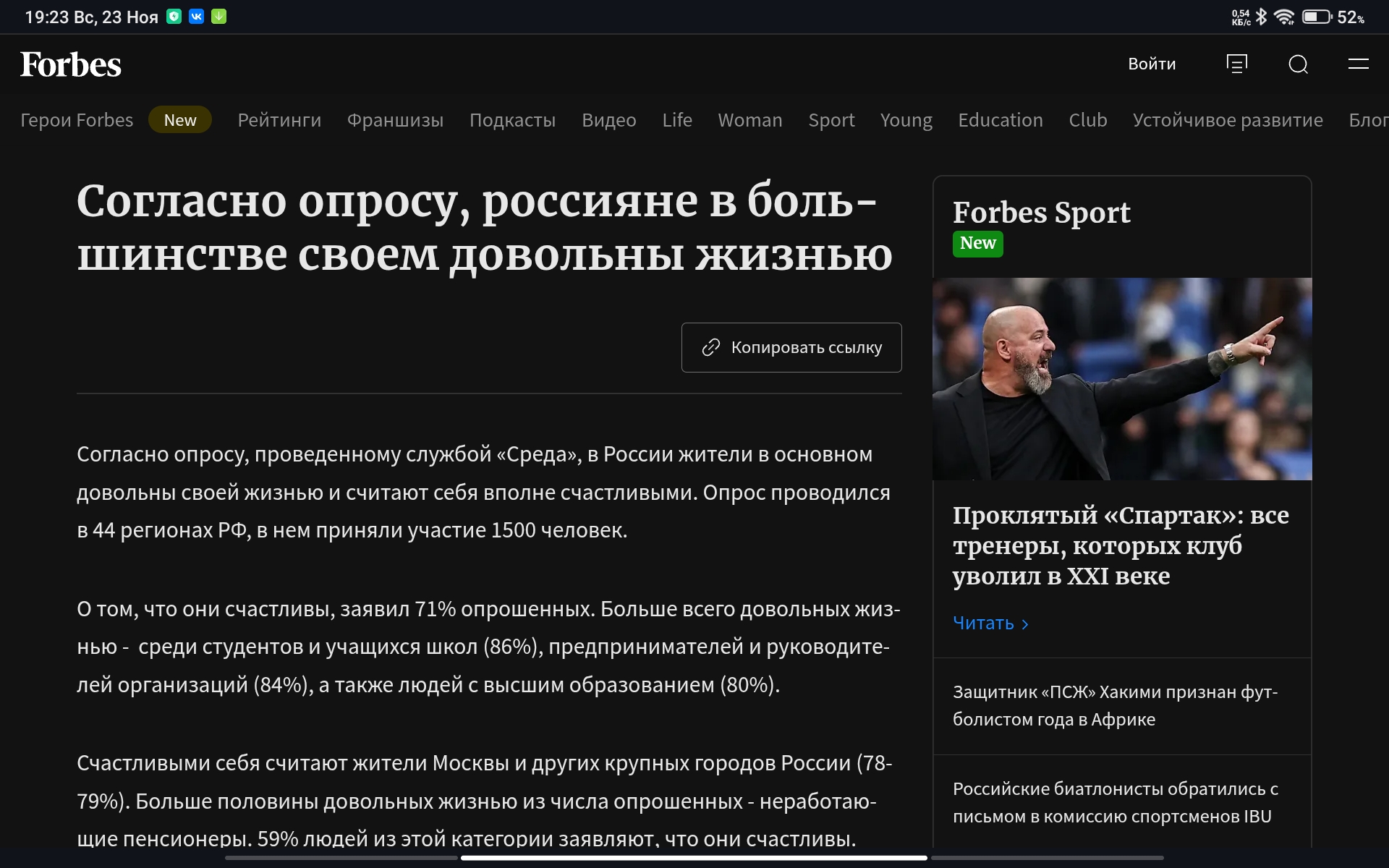Open the Рейтинги menu item
Viewport: 1389px width, 868px height.
pyautogui.click(x=279, y=120)
